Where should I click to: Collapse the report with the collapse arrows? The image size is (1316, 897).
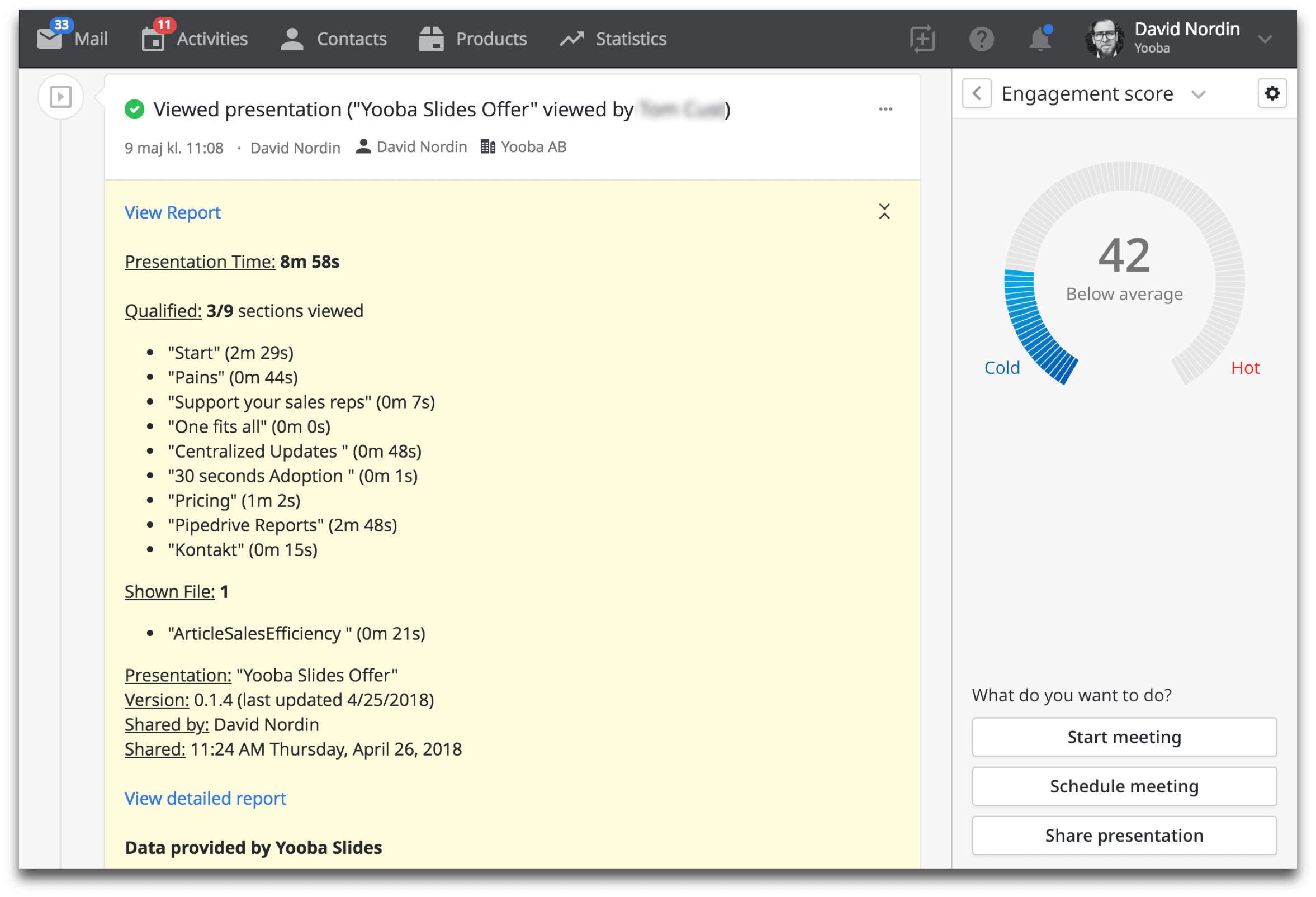pyautogui.click(x=884, y=212)
